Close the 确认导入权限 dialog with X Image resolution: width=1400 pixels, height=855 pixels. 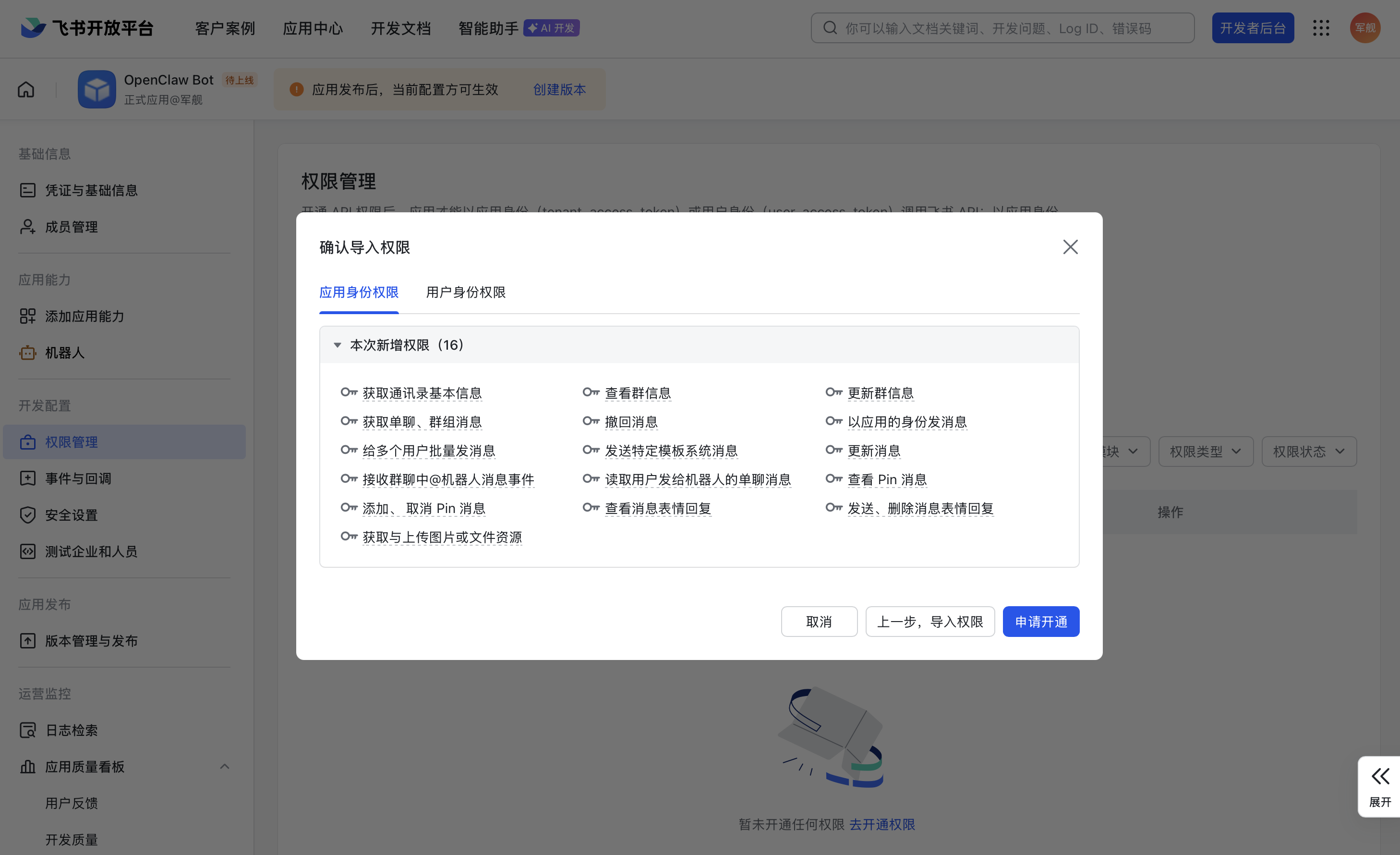pos(1071,247)
